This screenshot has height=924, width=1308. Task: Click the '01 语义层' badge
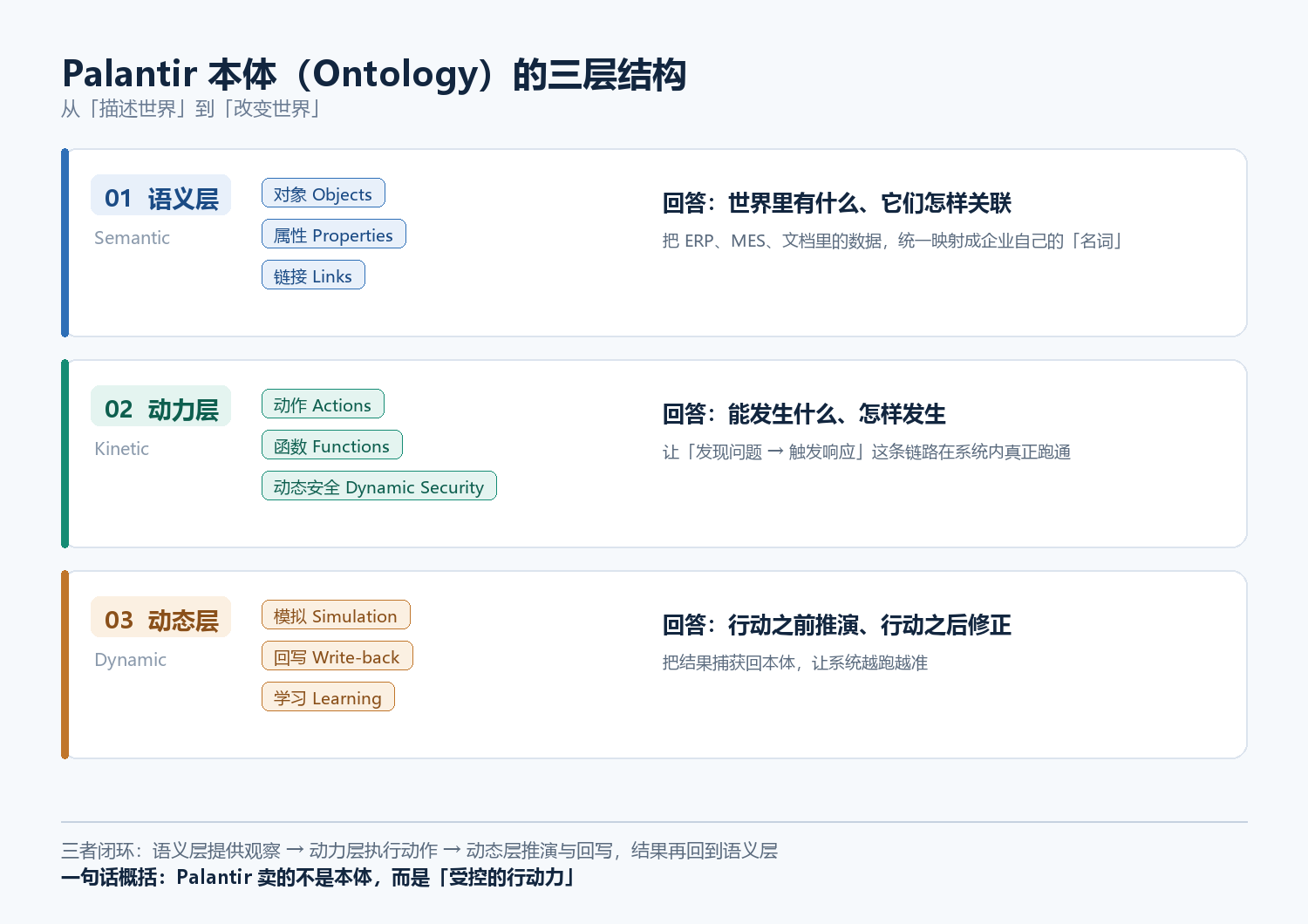pyautogui.click(x=161, y=195)
